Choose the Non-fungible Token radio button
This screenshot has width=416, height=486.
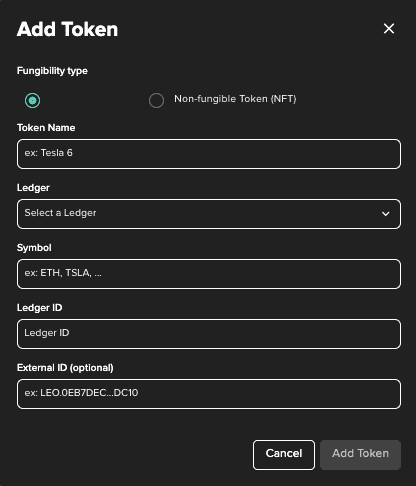tap(156, 100)
